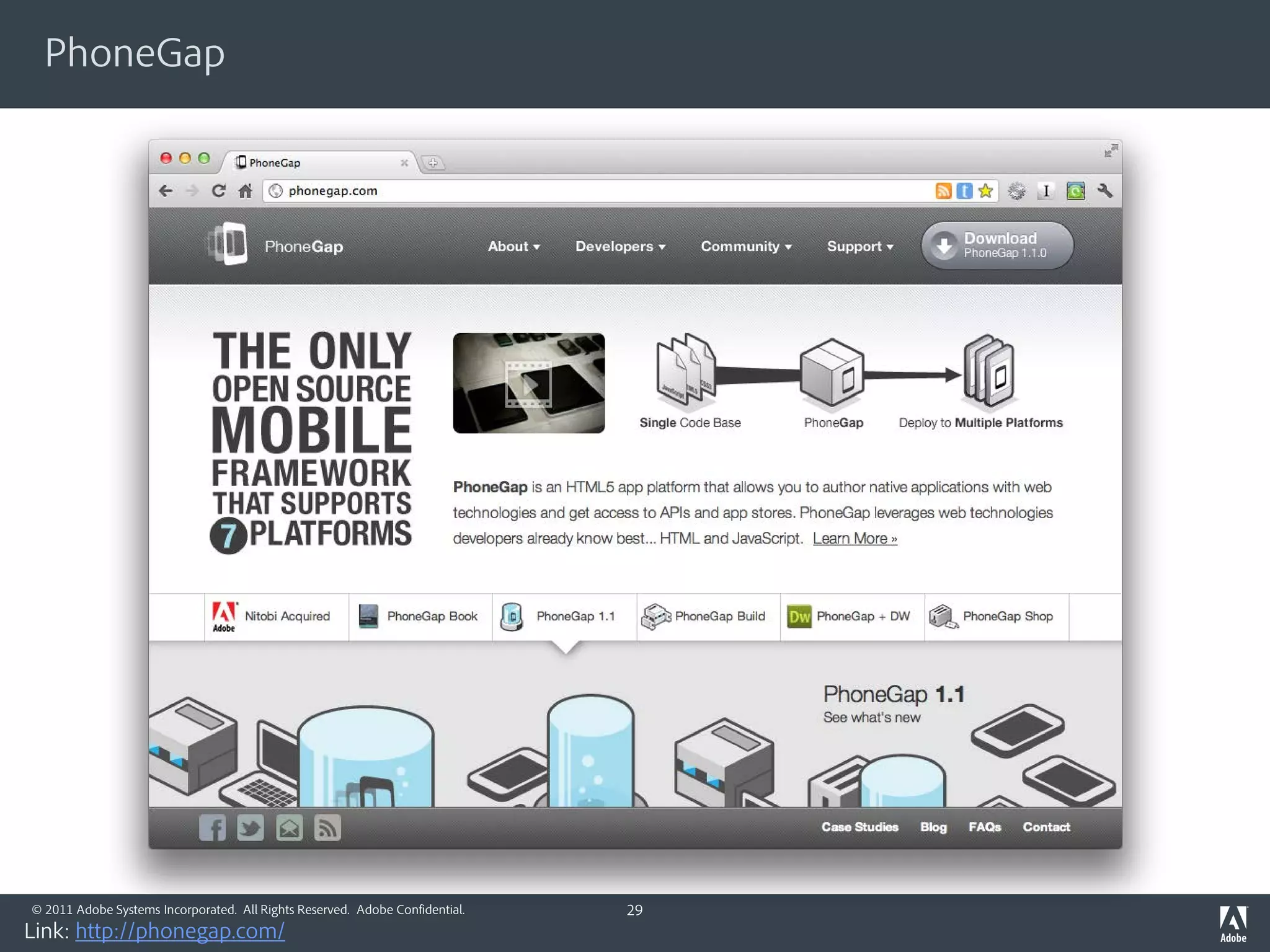
Task: Open the email envelope icon in footer
Action: [289, 827]
